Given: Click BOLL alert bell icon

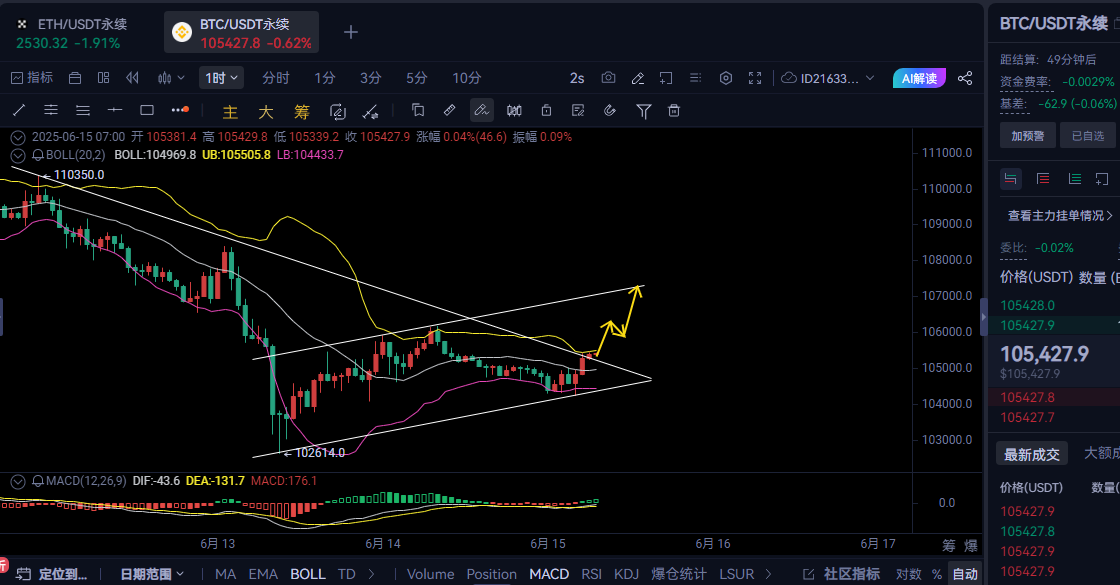Looking at the screenshot, I should (38, 155).
